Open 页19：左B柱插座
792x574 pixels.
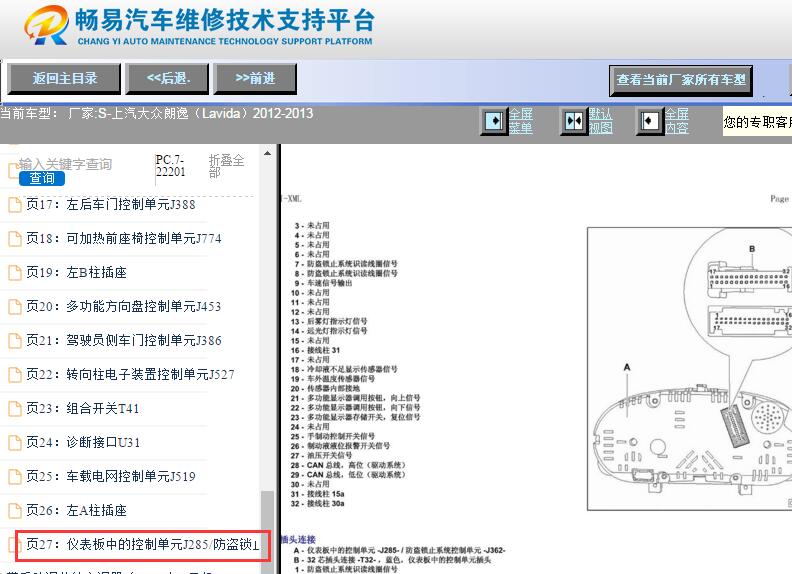pyautogui.click(x=76, y=273)
